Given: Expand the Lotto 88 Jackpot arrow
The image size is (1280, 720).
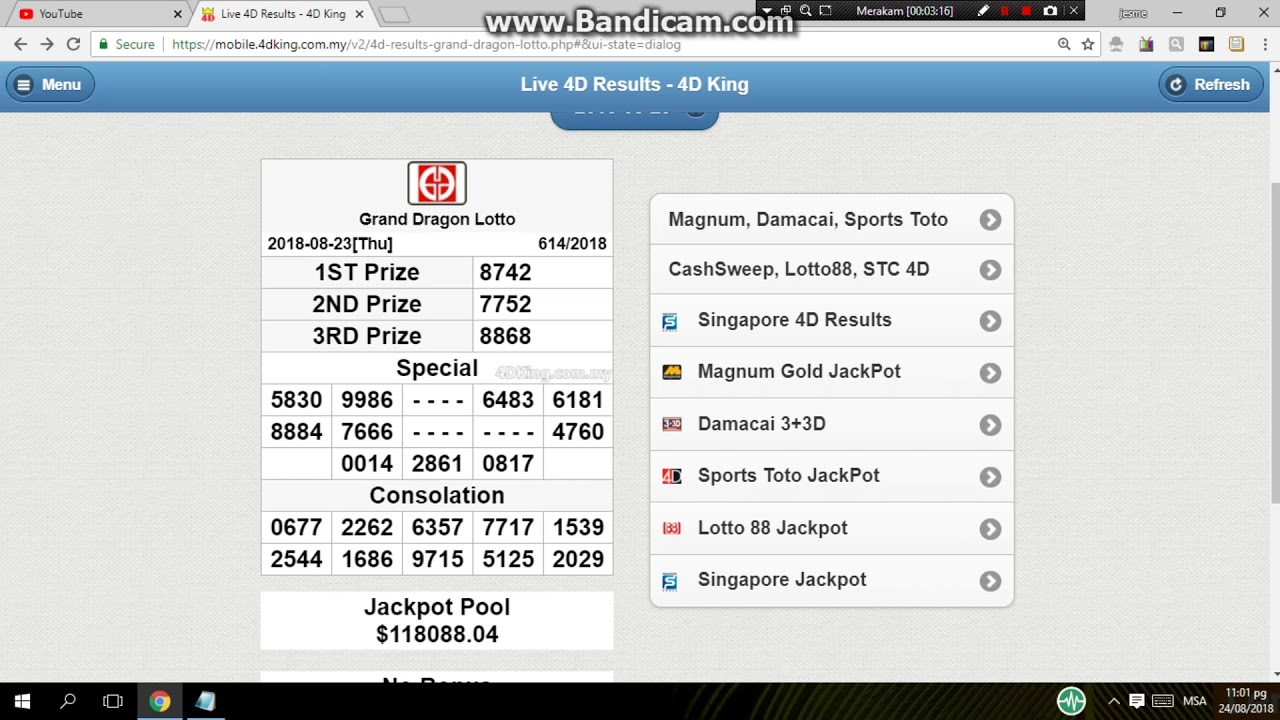Looking at the screenshot, I should (x=990, y=529).
